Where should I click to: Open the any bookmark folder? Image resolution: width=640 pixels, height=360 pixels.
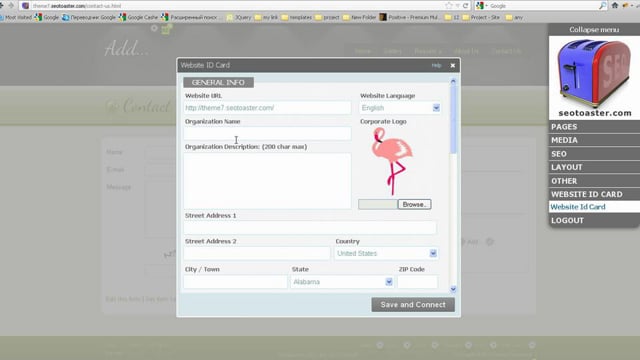[x=514, y=17]
